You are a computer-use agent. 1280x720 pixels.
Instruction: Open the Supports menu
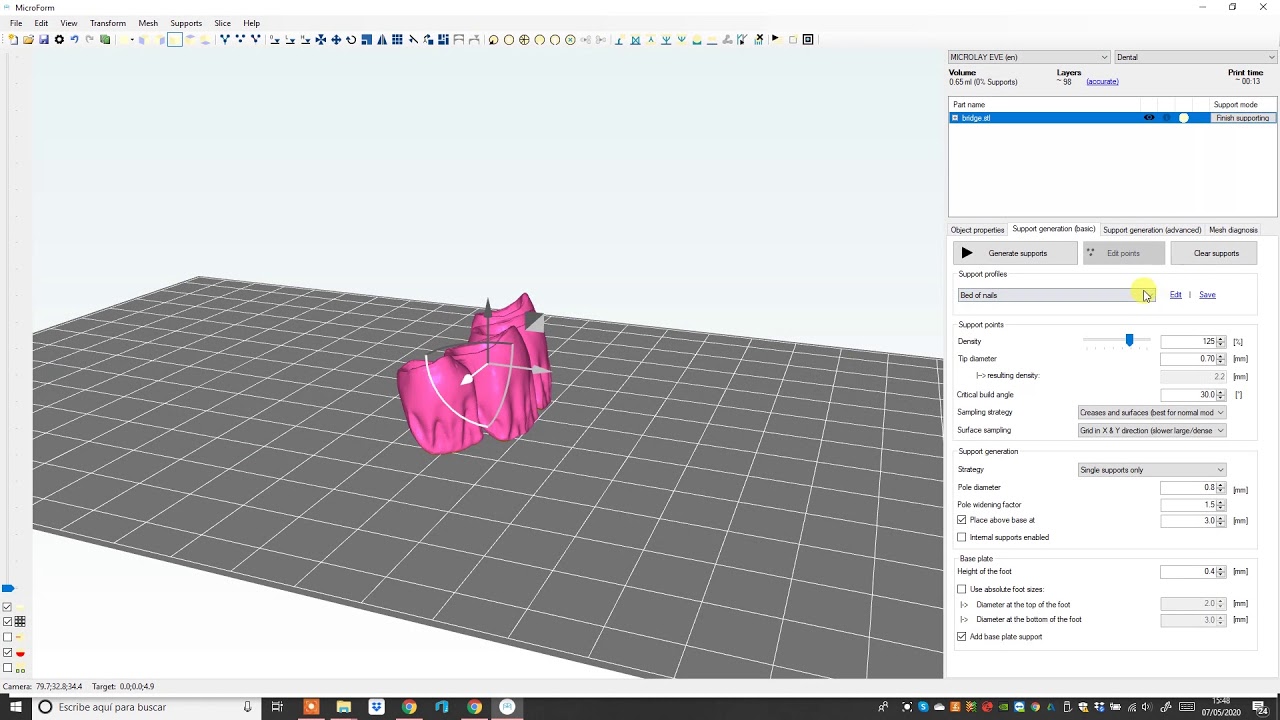click(186, 23)
